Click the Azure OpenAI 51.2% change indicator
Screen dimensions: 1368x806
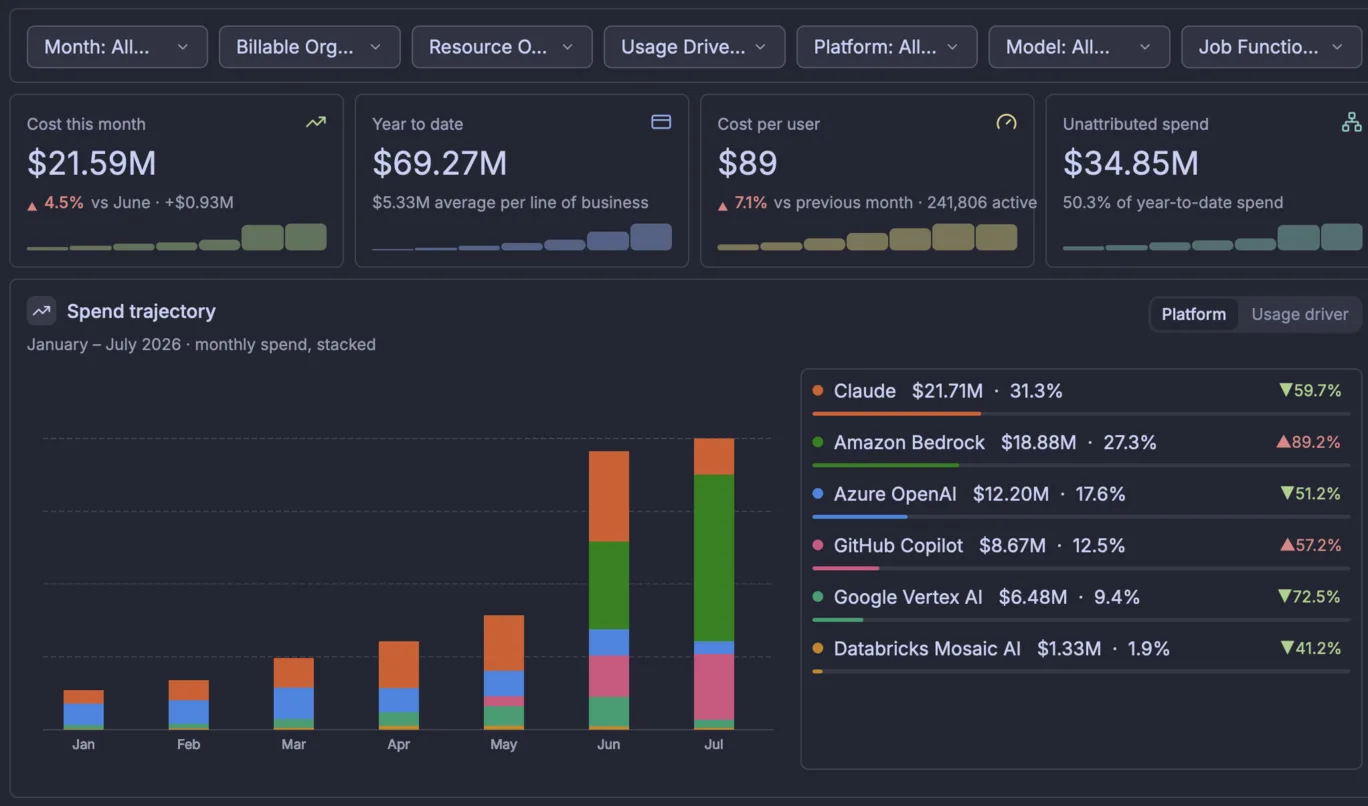pyautogui.click(x=1310, y=494)
